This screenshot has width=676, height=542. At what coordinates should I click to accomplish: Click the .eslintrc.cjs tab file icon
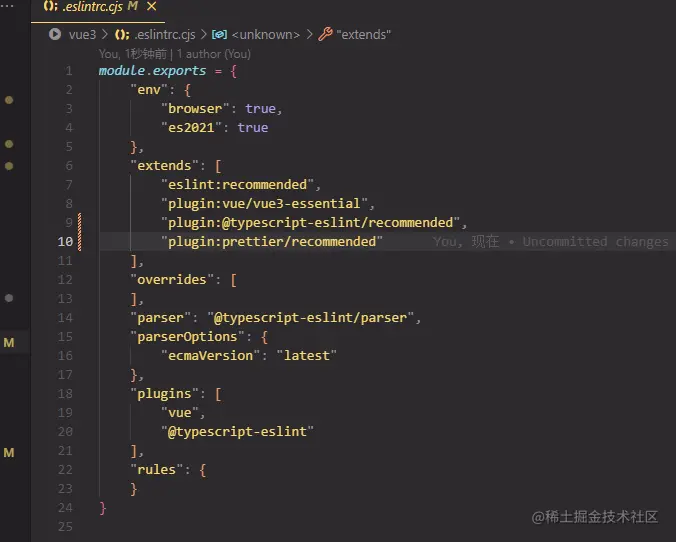pyautogui.click(x=50, y=6)
